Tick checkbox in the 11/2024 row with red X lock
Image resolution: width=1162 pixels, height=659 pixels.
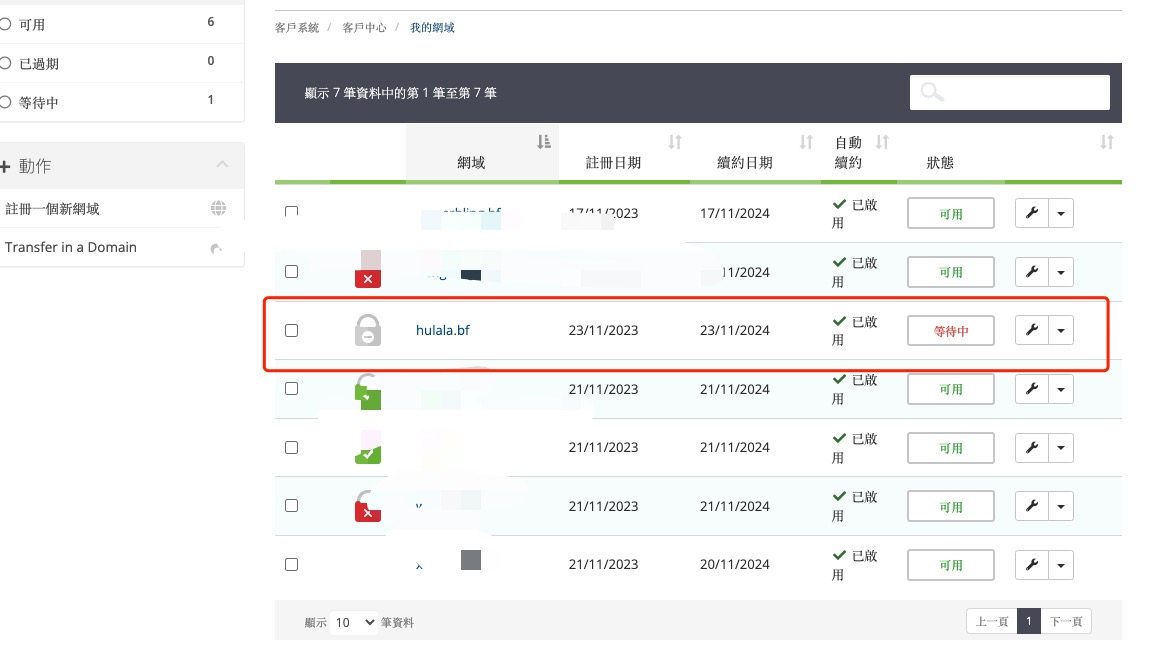click(291, 271)
